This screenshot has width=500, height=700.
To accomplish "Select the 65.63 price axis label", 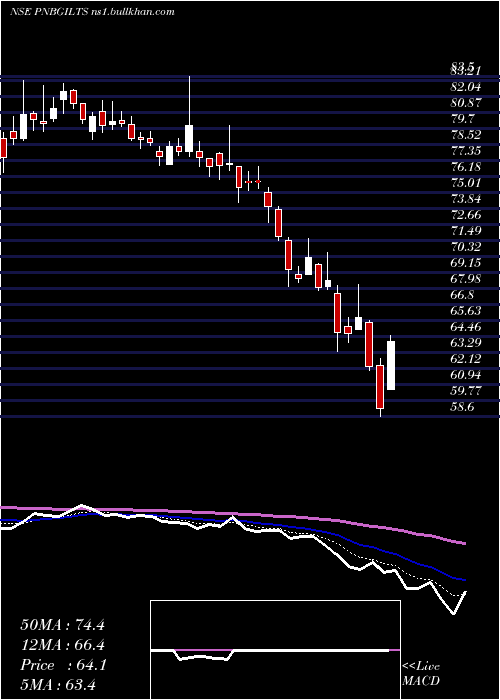I will [466, 311].
